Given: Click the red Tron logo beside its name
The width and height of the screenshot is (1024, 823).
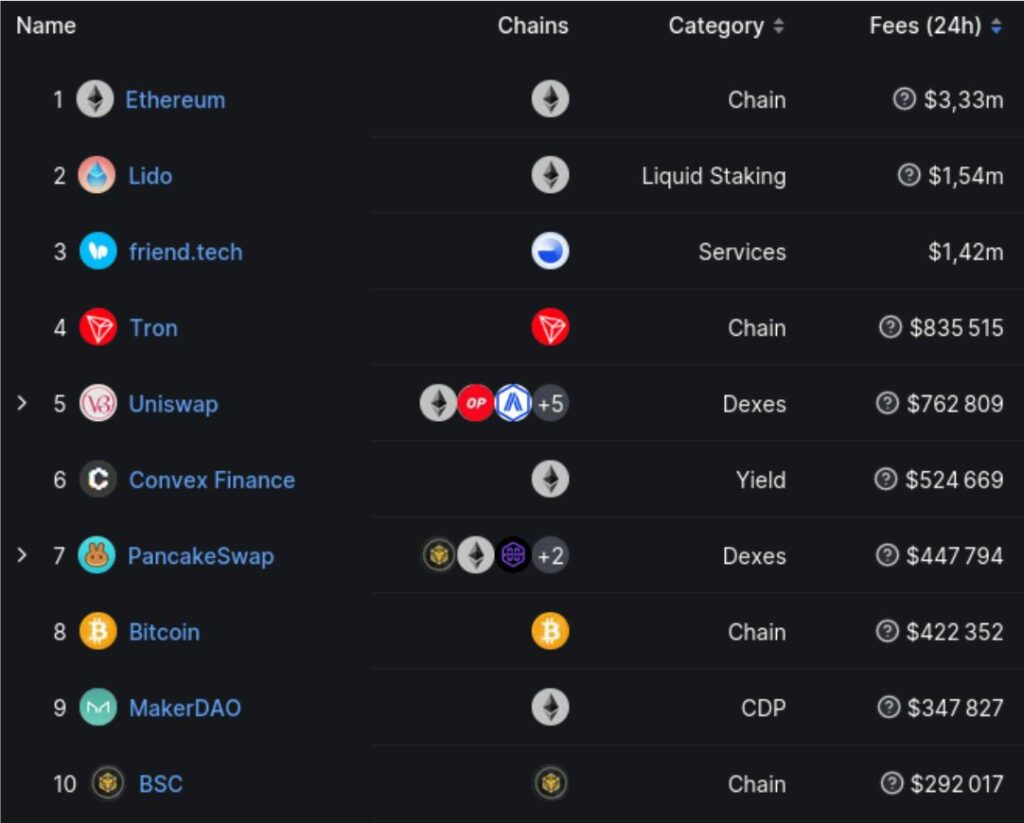Looking at the screenshot, I should pyautogui.click(x=97, y=328).
